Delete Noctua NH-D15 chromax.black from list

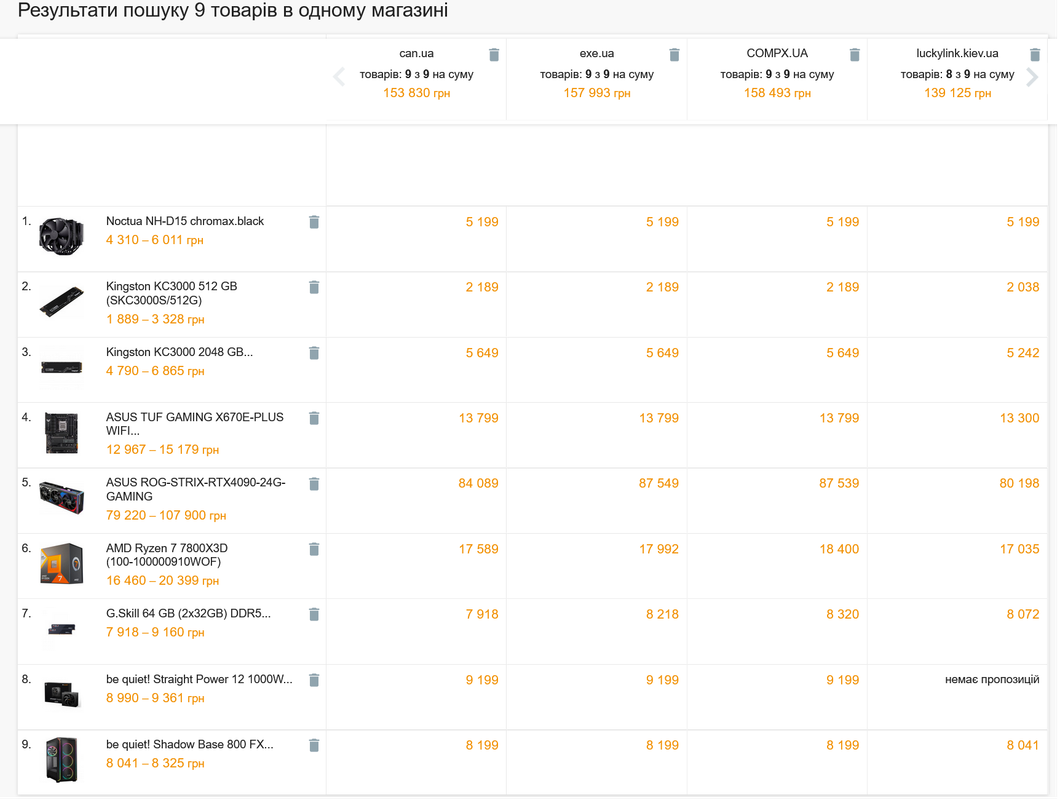point(314,222)
